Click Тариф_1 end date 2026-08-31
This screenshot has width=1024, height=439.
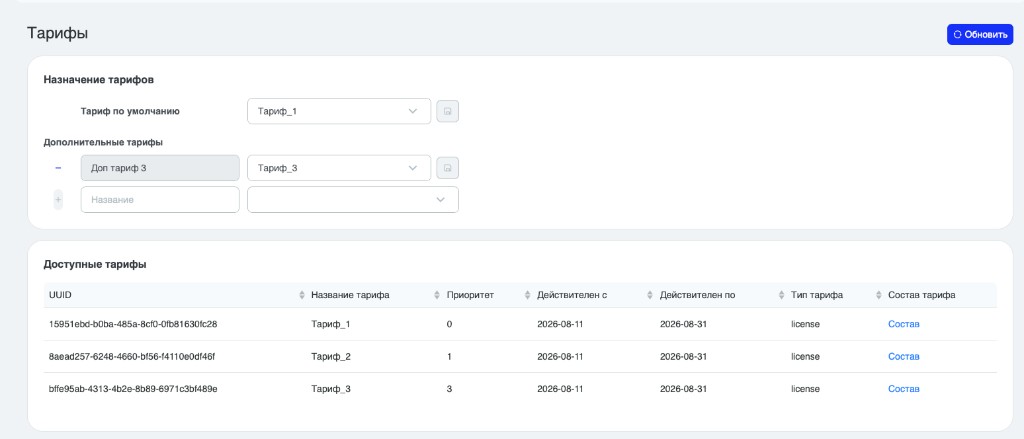coord(683,324)
